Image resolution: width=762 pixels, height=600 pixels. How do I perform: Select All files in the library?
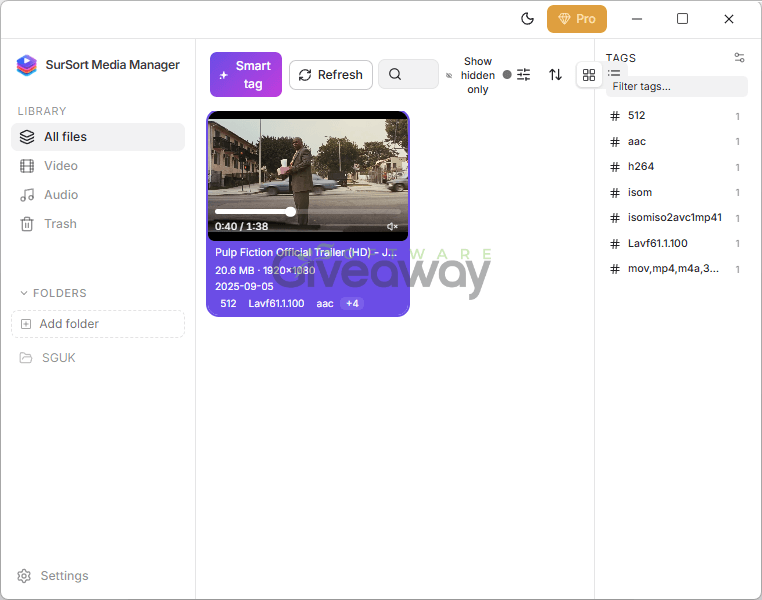(x=98, y=137)
